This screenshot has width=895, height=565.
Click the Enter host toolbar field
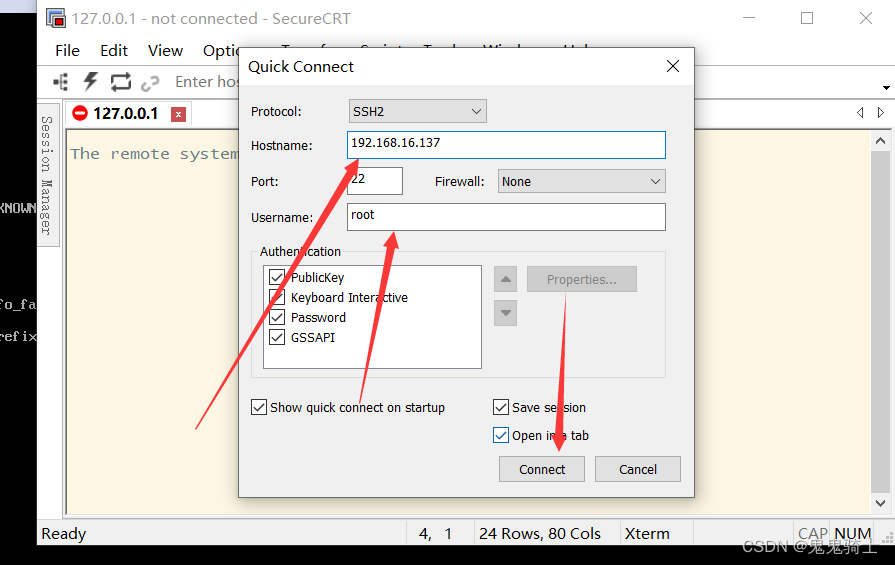(207, 82)
